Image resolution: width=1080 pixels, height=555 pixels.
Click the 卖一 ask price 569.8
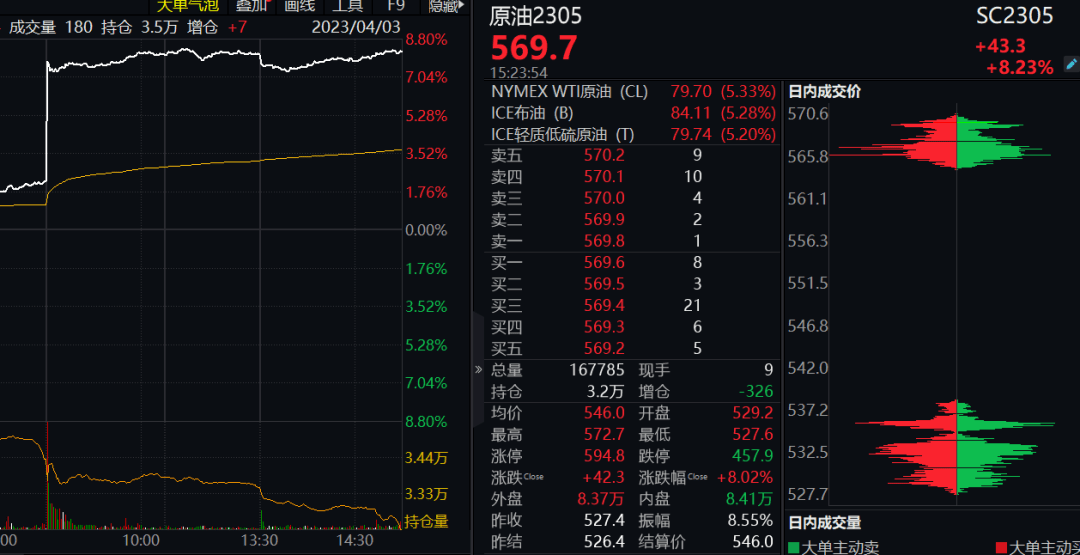pos(604,241)
